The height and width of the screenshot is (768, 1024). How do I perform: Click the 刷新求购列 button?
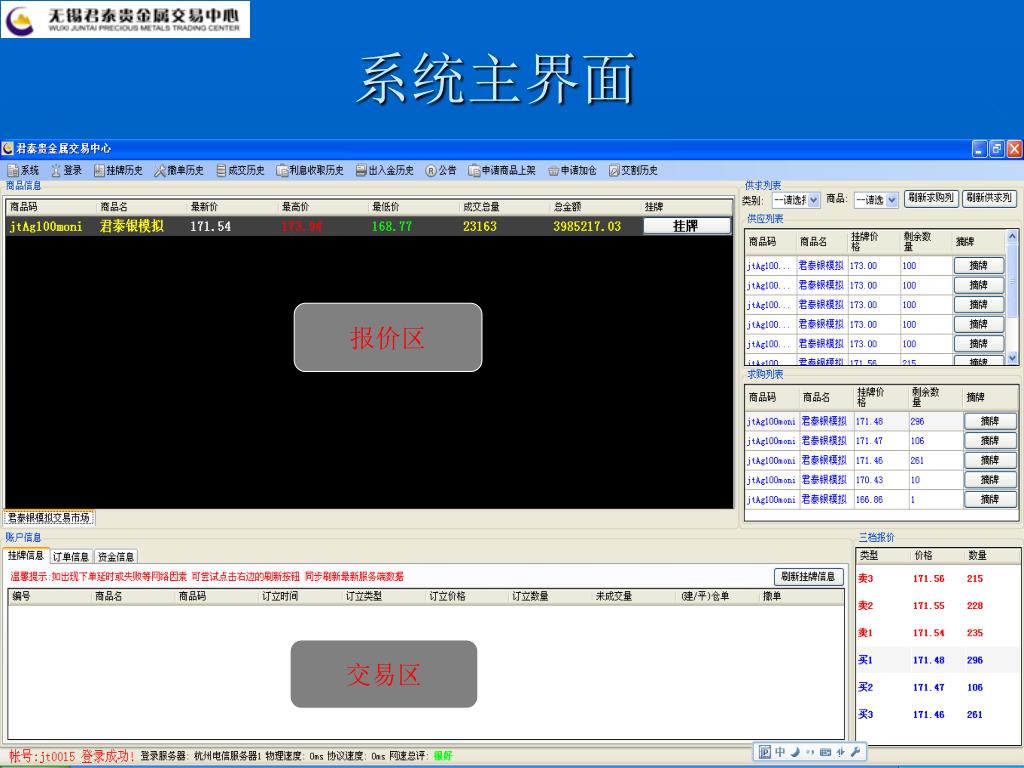tap(931, 198)
